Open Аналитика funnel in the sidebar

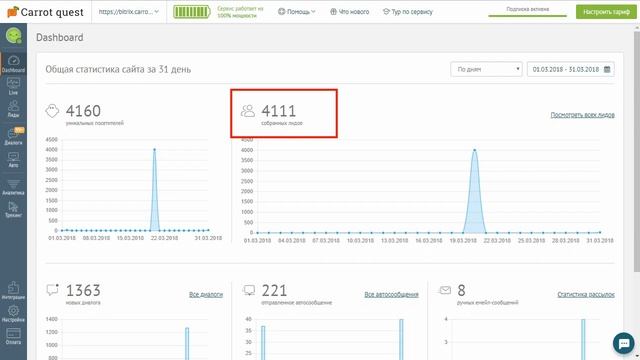[x=13, y=187]
